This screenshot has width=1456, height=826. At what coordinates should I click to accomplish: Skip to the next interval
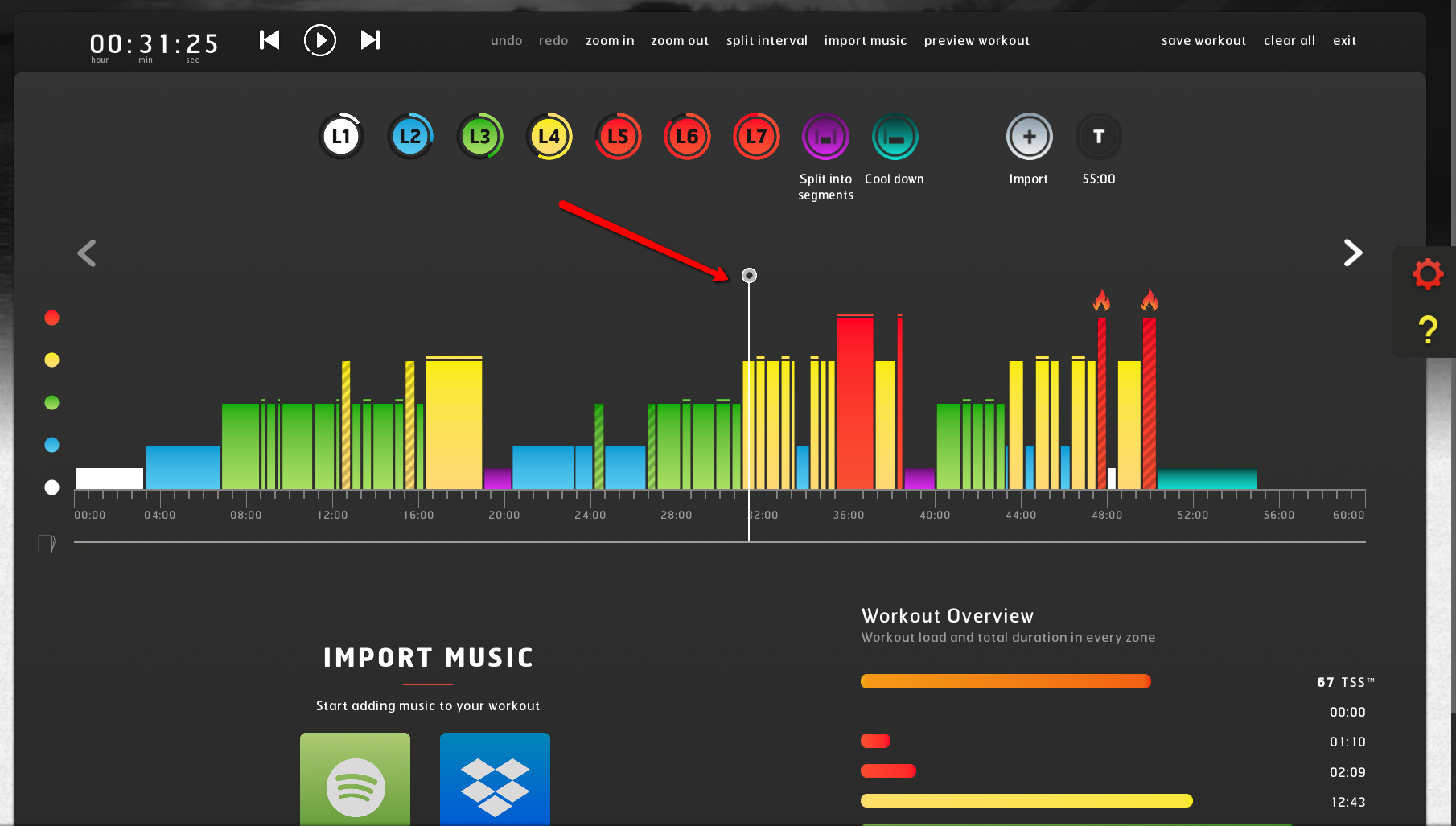pos(370,40)
